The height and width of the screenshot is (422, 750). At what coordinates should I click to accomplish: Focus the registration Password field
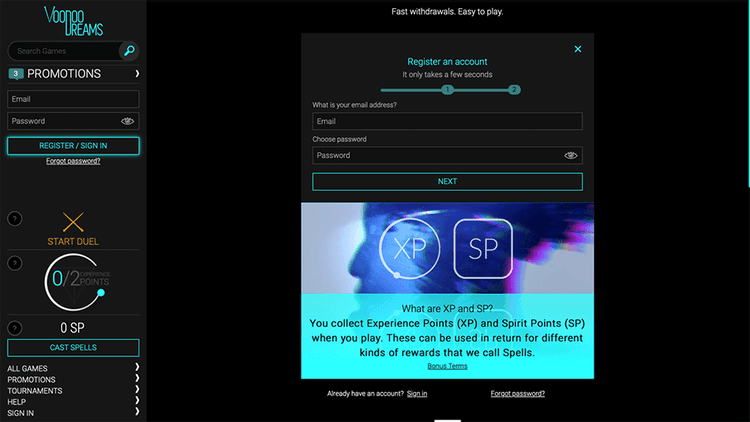[447, 155]
